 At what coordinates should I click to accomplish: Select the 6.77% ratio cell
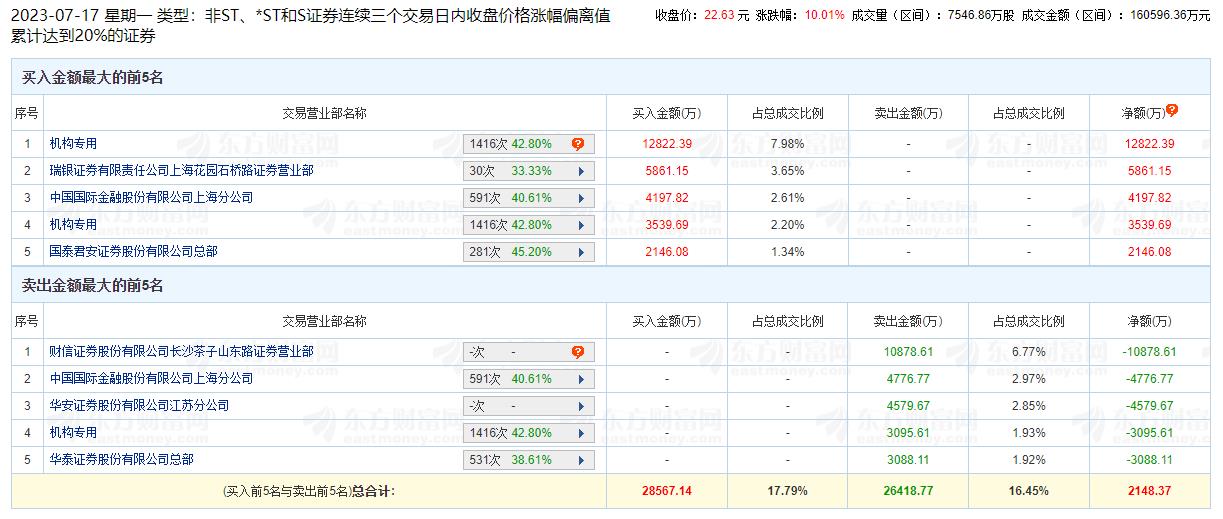pyautogui.click(x=1028, y=352)
